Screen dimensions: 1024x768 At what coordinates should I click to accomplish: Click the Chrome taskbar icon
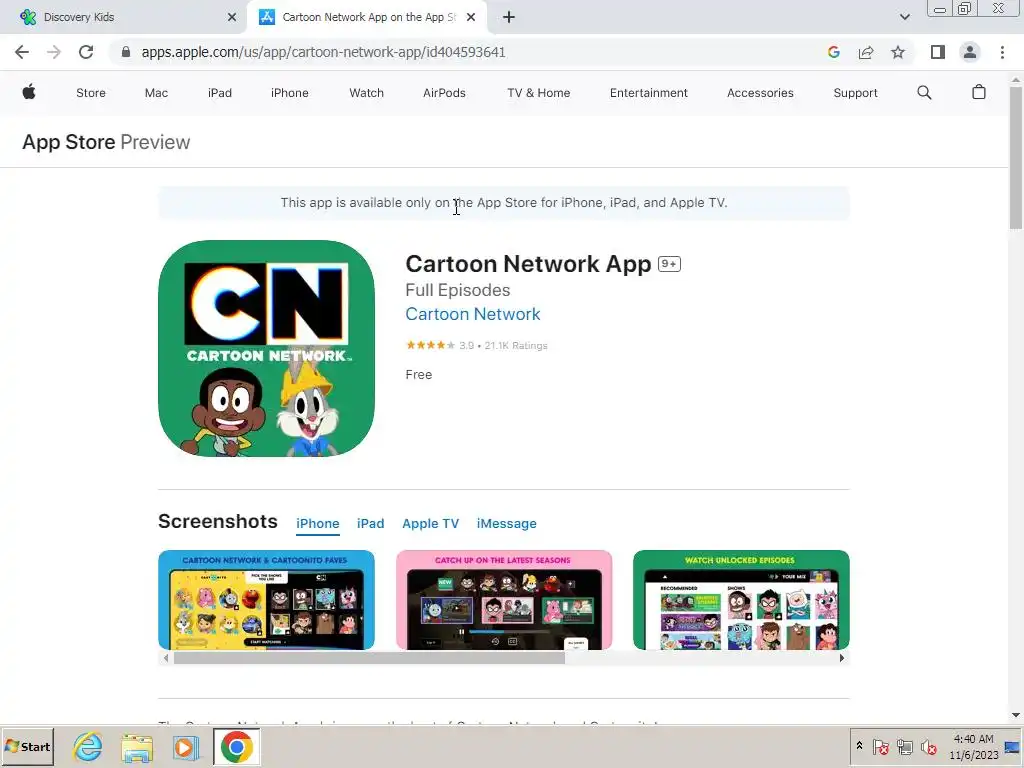236,747
